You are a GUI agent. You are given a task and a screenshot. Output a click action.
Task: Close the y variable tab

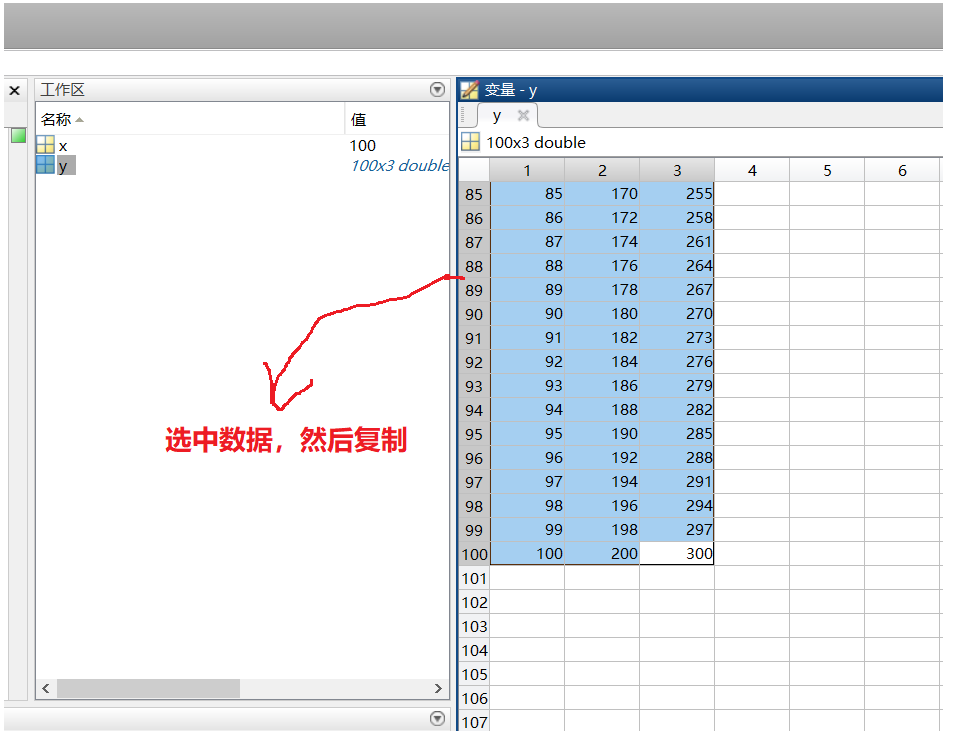point(523,115)
